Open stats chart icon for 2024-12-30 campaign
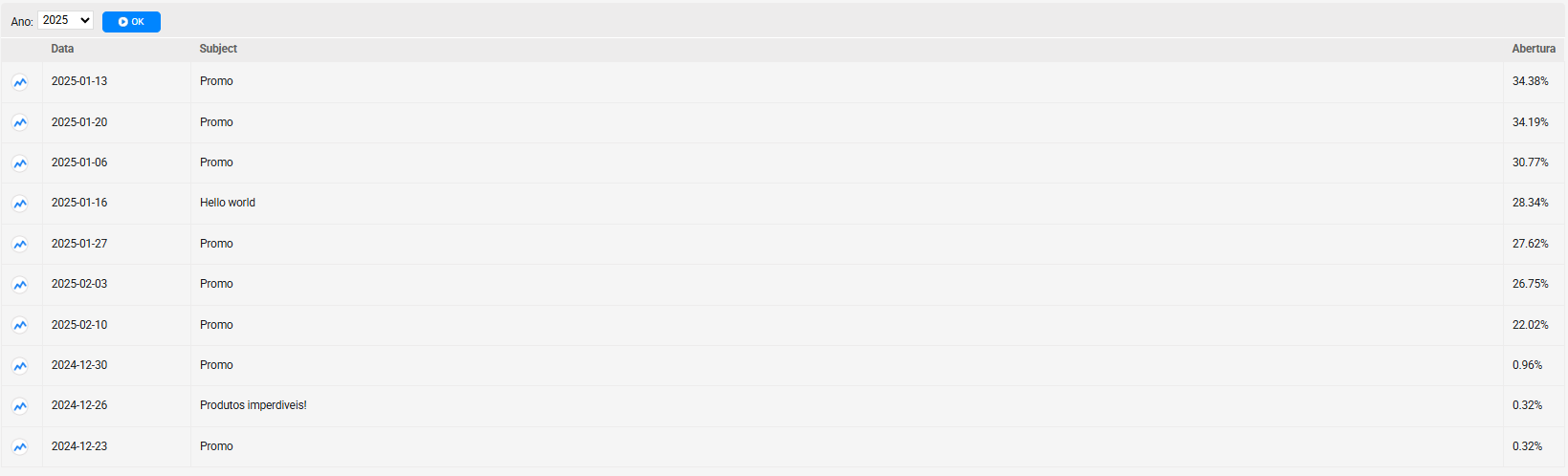This screenshot has height=476, width=1568. coord(20,366)
